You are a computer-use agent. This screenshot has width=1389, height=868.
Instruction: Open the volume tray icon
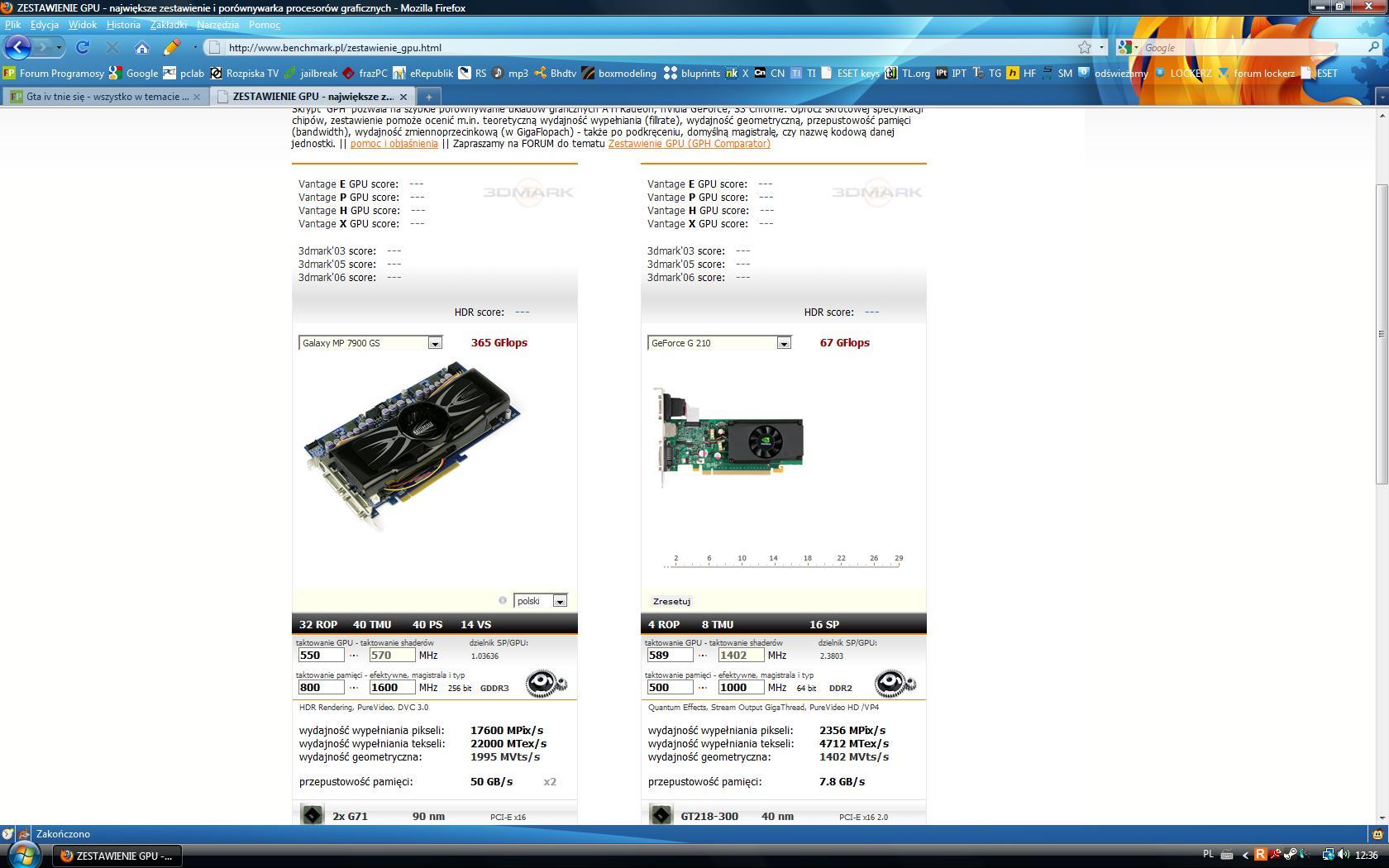pos(1344,855)
